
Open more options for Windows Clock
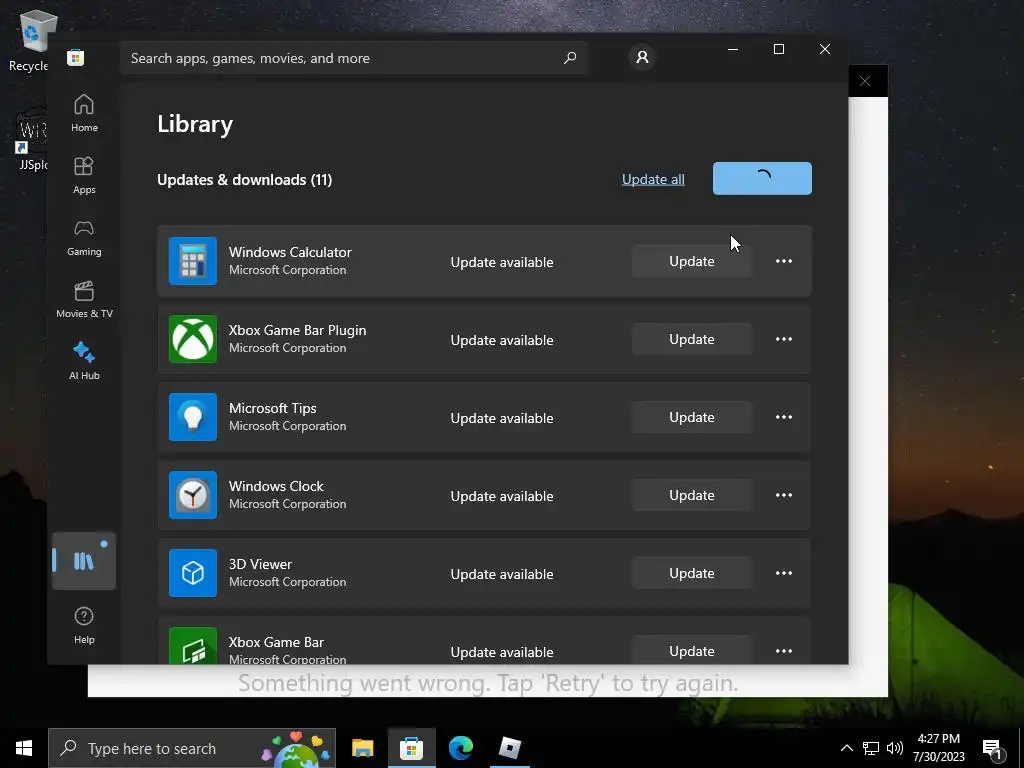tap(784, 495)
